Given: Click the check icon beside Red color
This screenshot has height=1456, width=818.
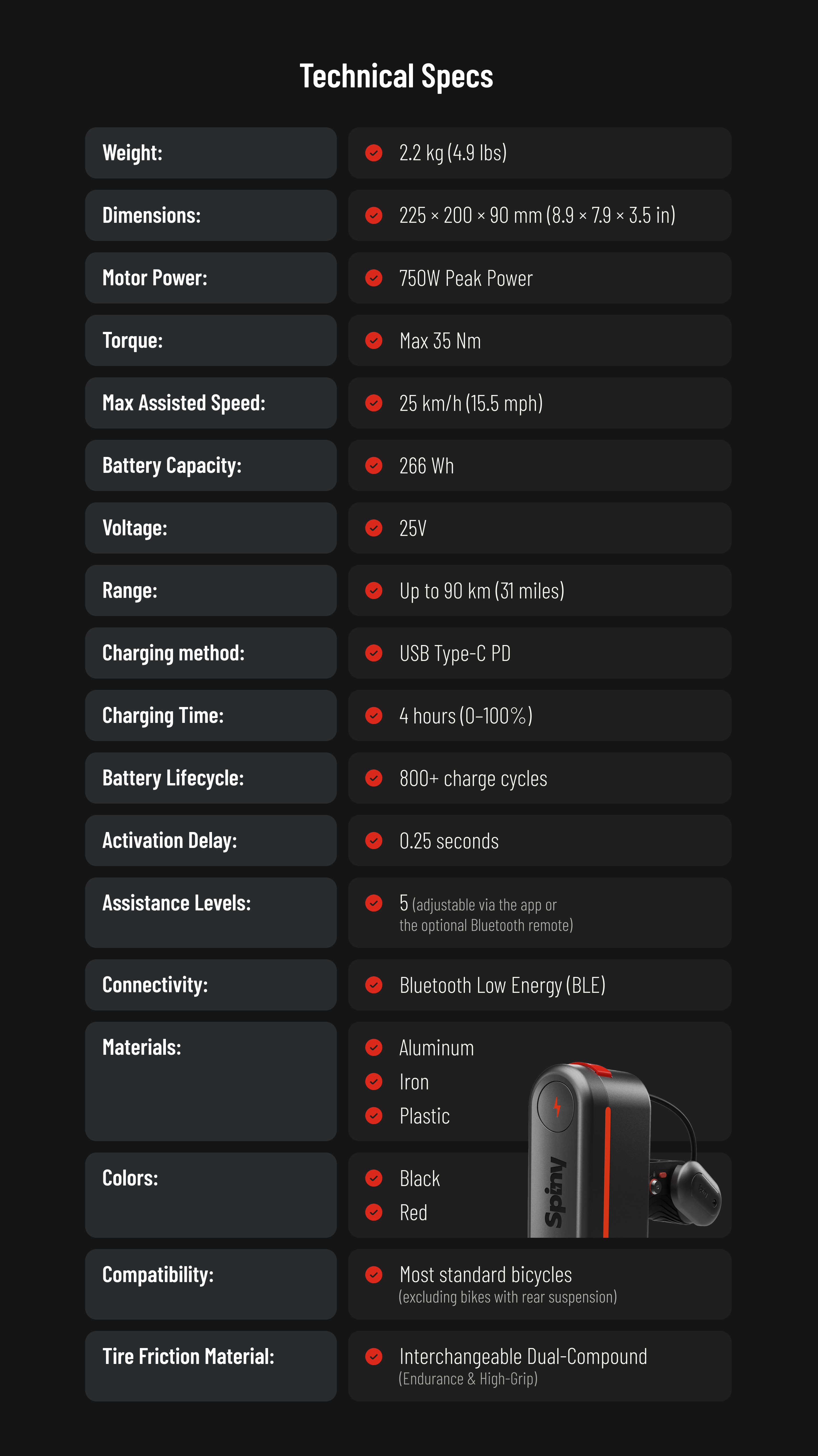Looking at the screenshot, I should [373, 1212].
